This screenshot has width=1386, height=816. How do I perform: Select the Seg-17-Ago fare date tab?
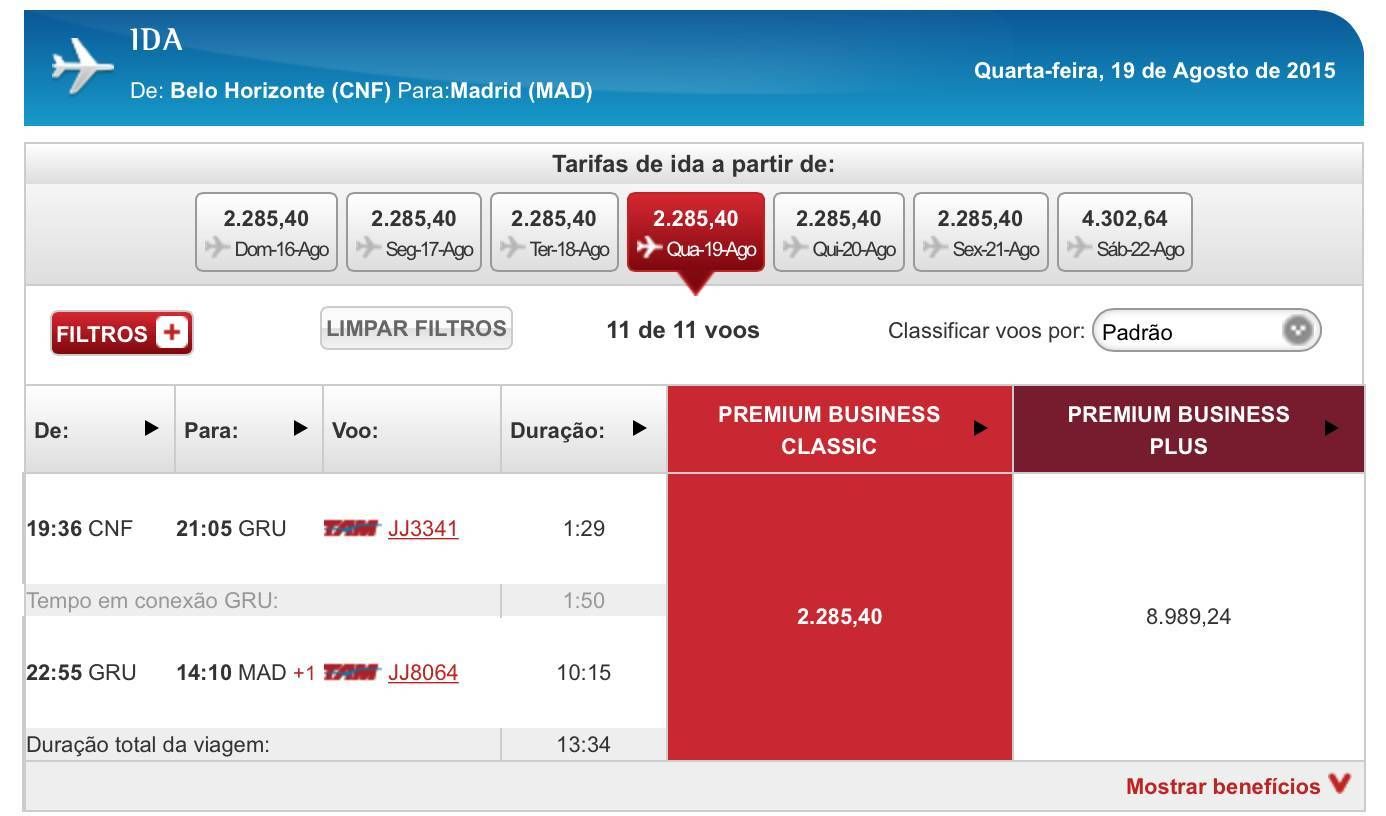click(x=413, y=232)
